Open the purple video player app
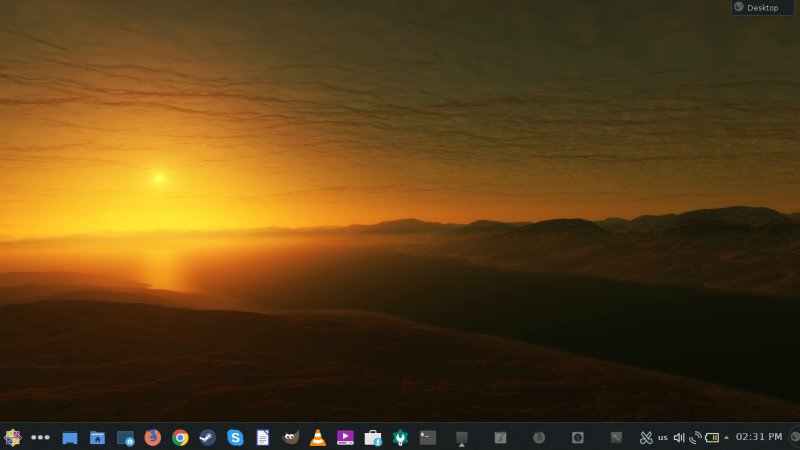Image resolution: width=800 pixels, height=450 pixels. tap(345, 437)
